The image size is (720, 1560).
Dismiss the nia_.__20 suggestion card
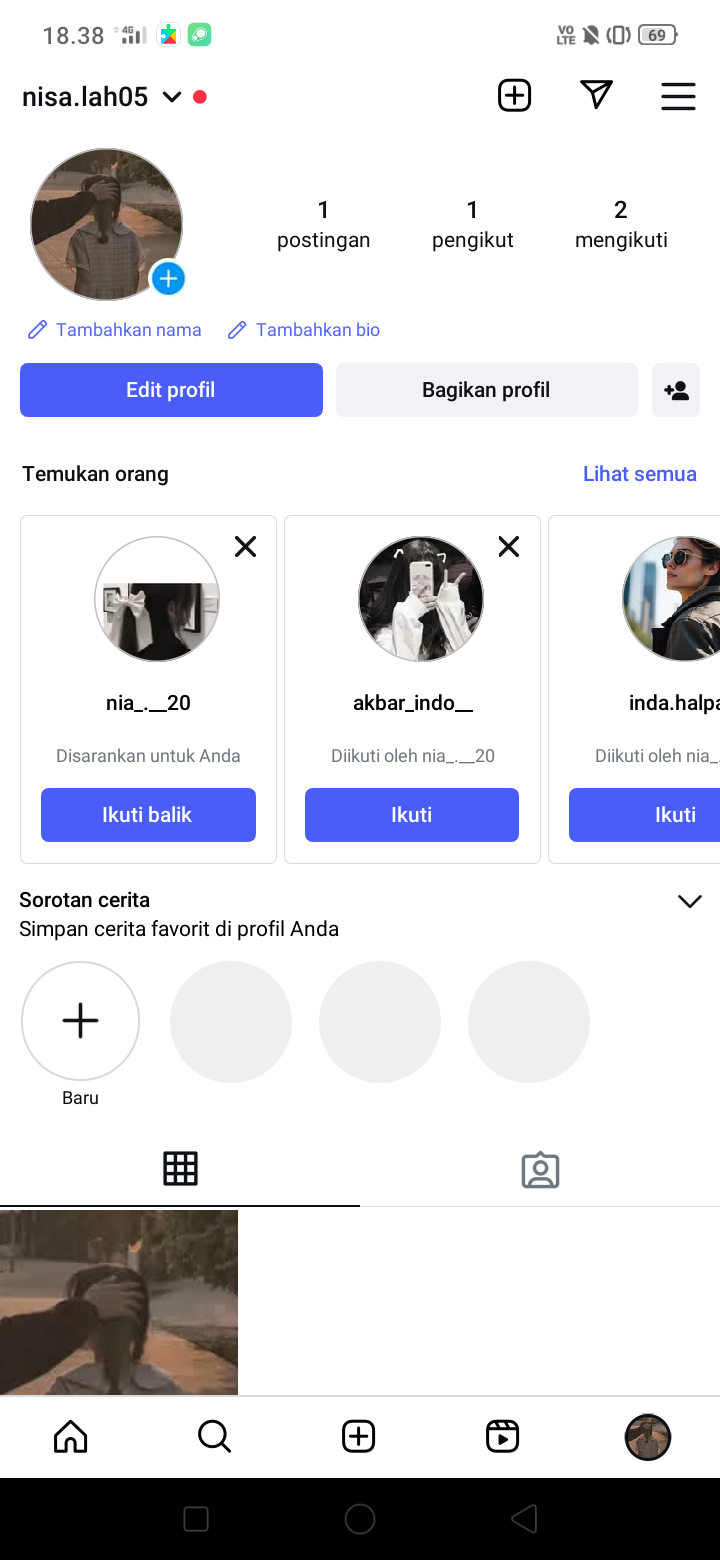coord(245,546)
